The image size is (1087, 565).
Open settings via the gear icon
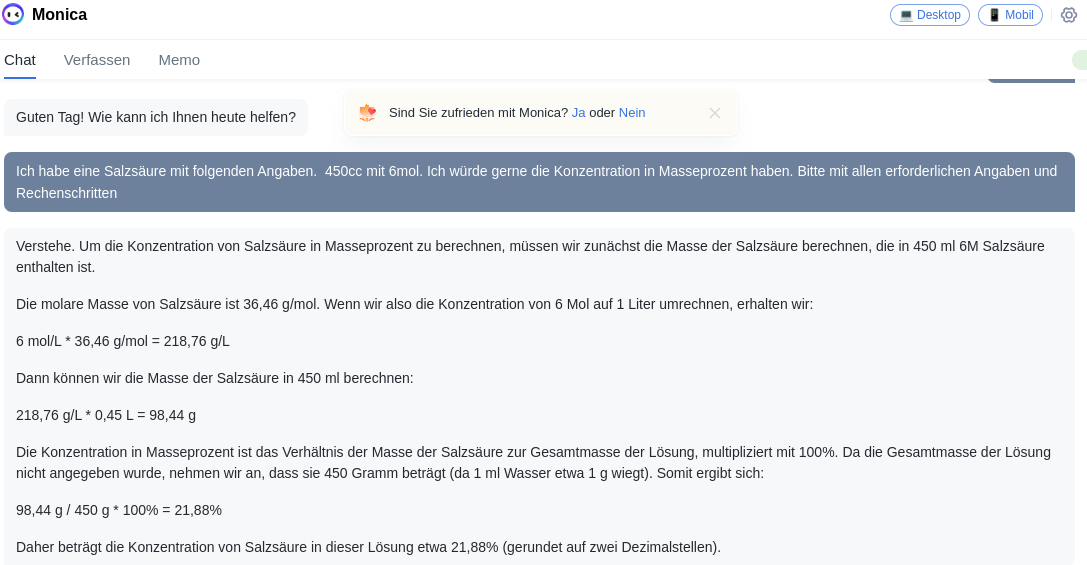(x=1069, y=15)
